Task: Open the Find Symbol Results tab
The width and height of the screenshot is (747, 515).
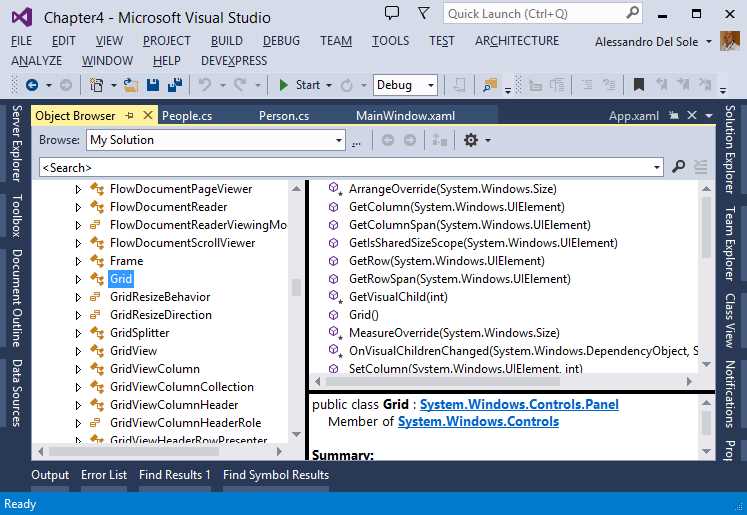Action: tap(276, 475)
